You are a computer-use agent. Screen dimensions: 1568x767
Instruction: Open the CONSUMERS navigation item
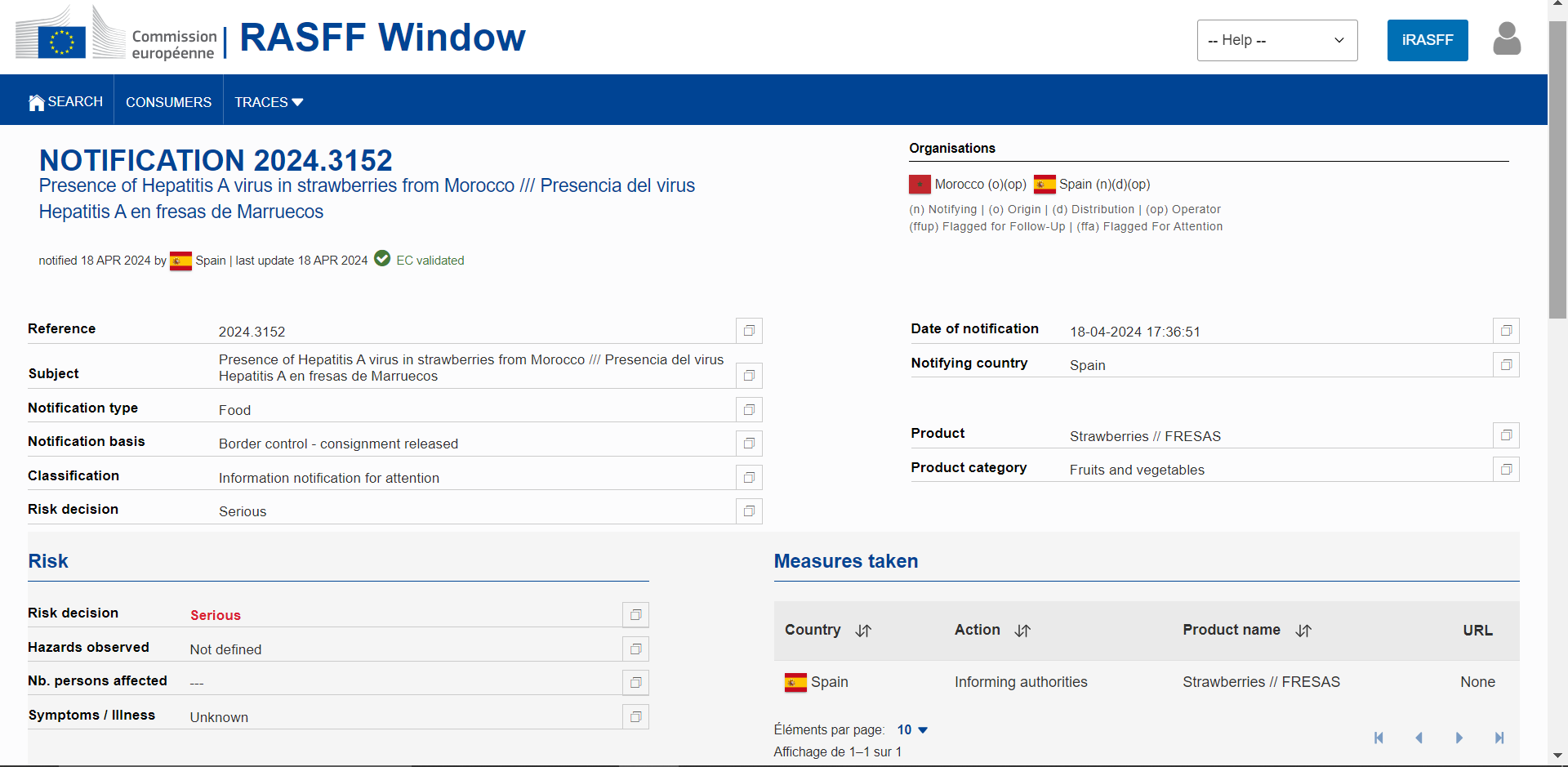coord(168,102)
